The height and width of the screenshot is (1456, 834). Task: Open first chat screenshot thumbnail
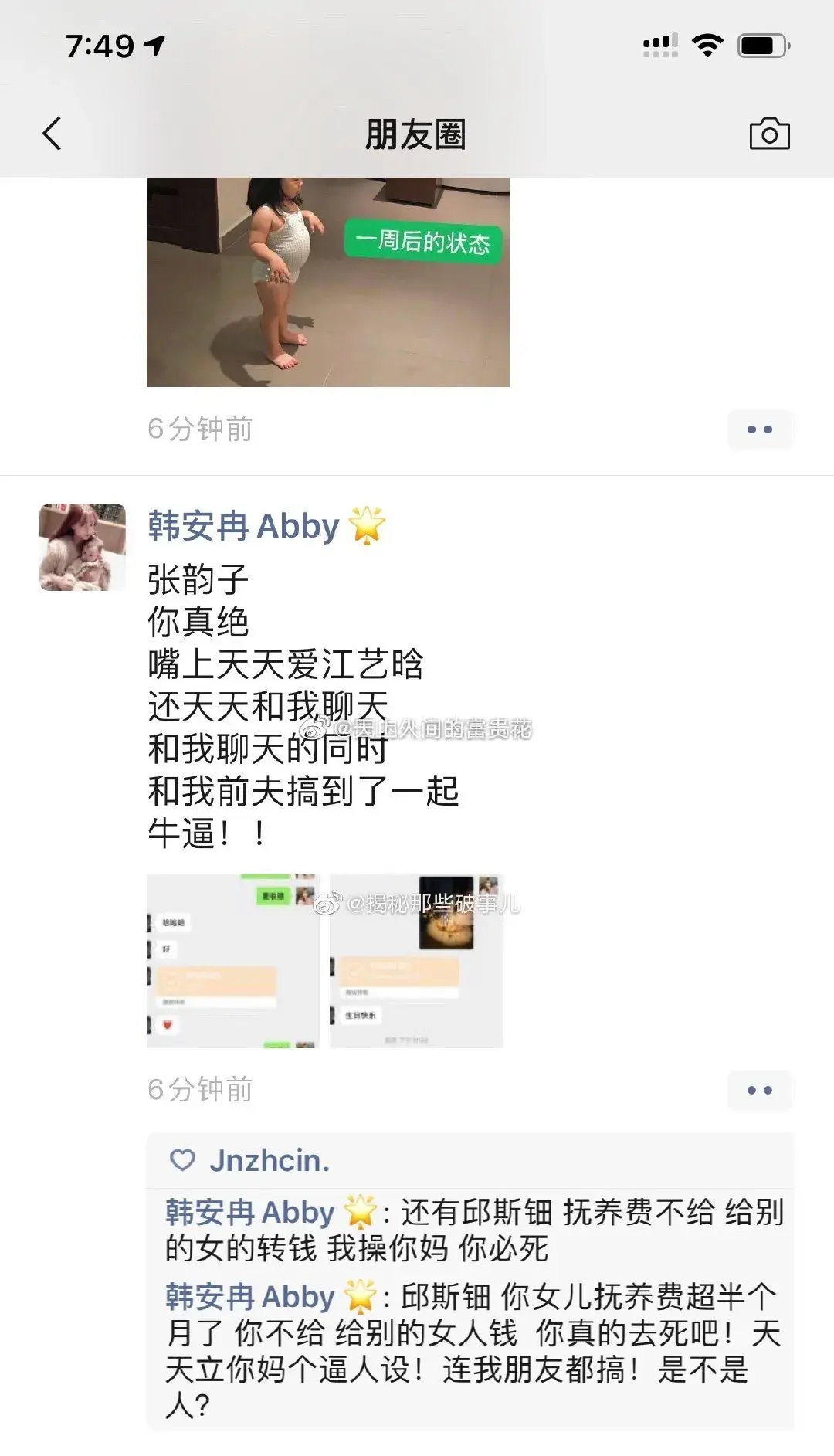[x=232, y=961]
